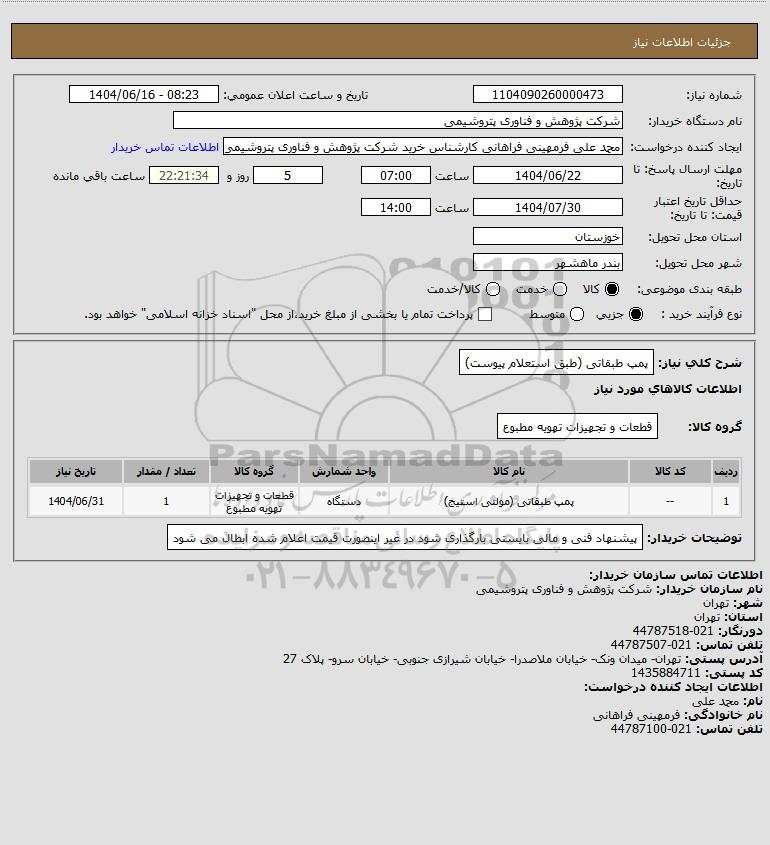Click the response deadline date 1404/06/22

[547, 176]
